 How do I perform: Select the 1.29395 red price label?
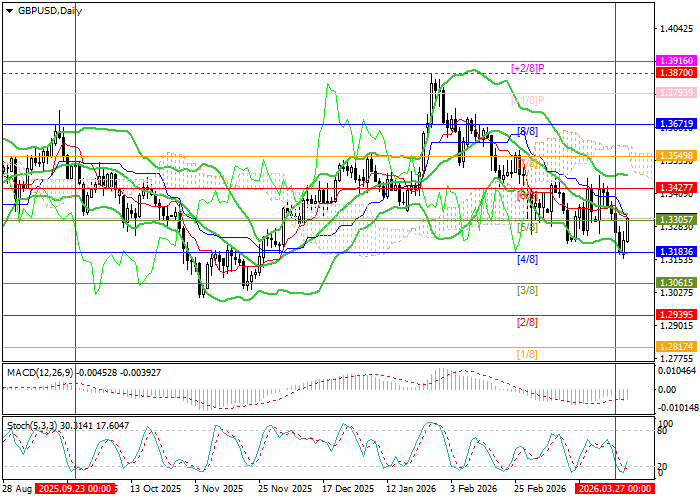pyautogui.click(x=676, y=315)
